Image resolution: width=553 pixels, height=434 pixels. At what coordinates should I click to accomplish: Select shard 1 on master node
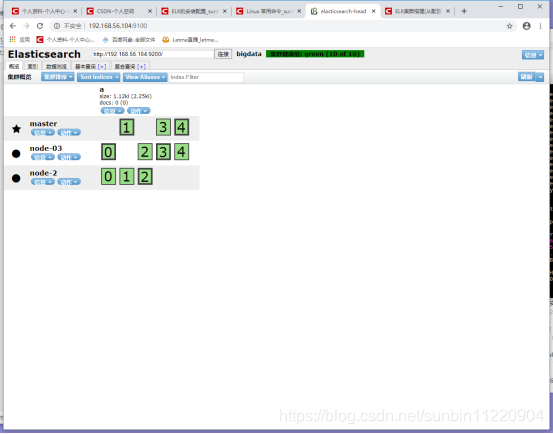tap(127, 127)
